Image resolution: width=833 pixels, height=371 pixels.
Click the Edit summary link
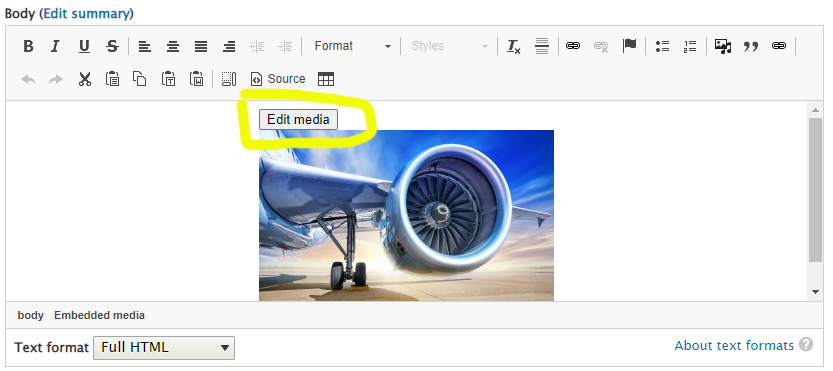[86, 13]
